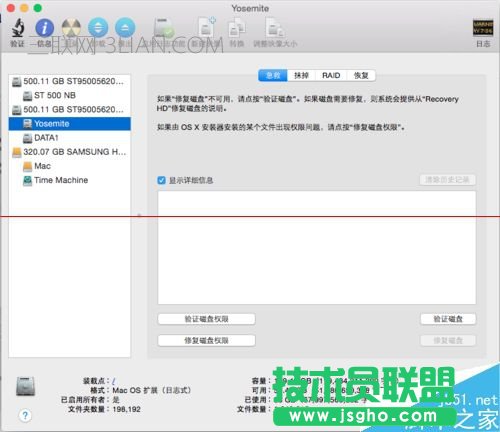Click the Convert toolbar icon
The width and height of the screenshot is (500, 432).
click(x=237, y=28)
